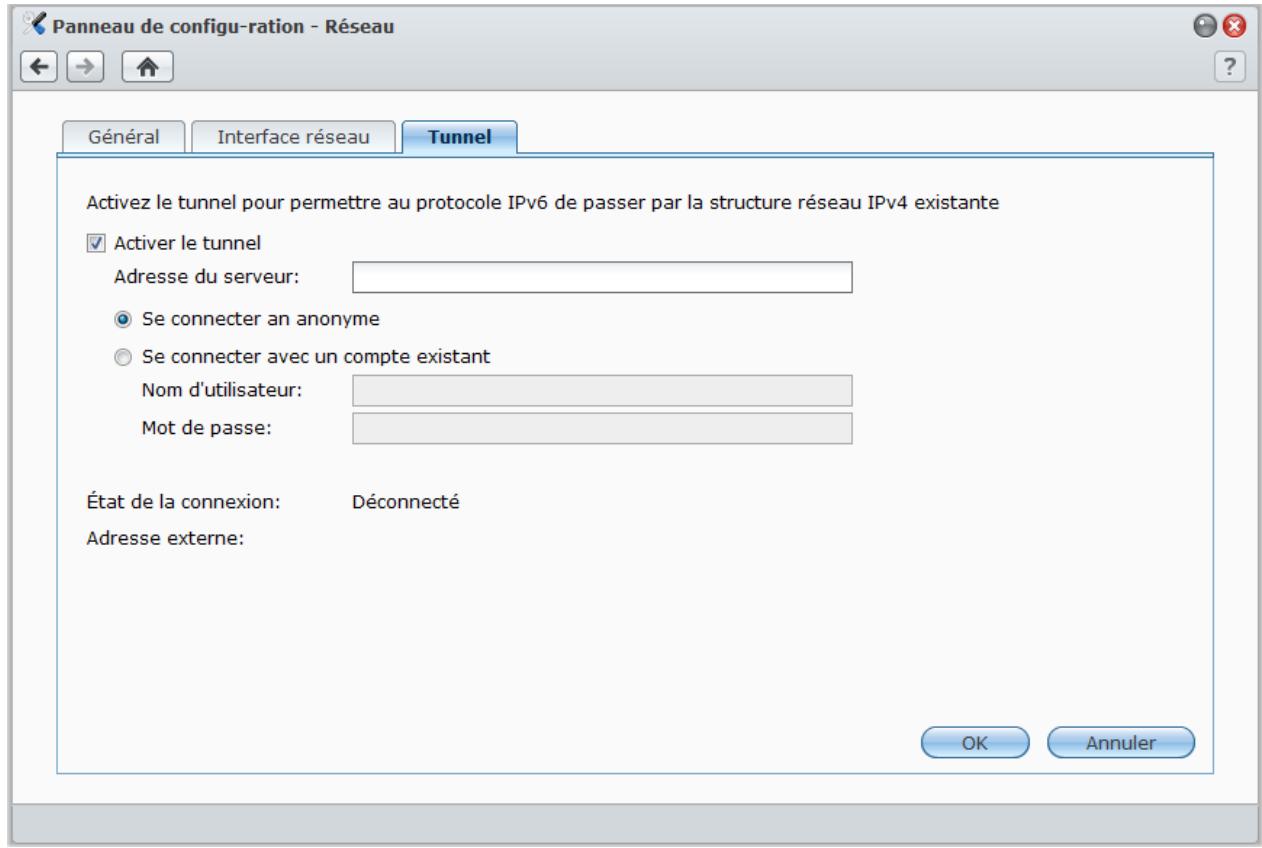The width and height of the screenshot is (1262, 848).
Task: Cancel changes with Annuler
Action: click(1121, 743)
